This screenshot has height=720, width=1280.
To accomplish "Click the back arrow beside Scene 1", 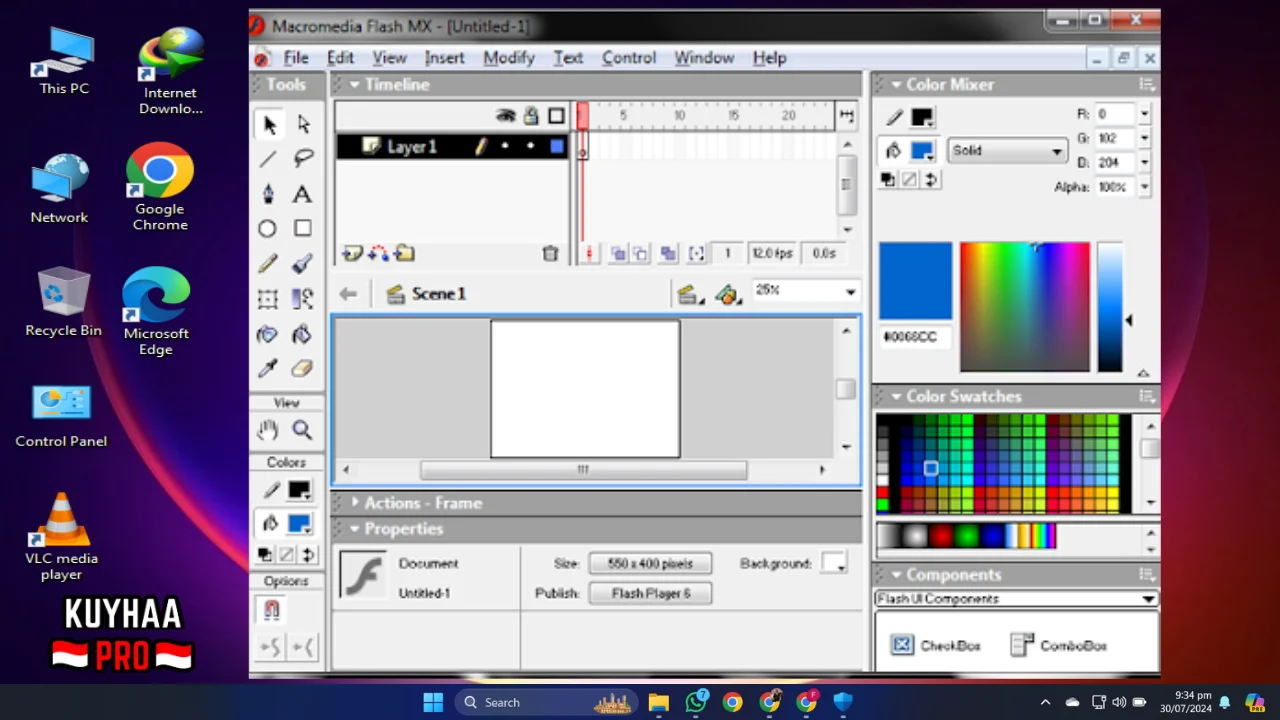I will point(348,294).
